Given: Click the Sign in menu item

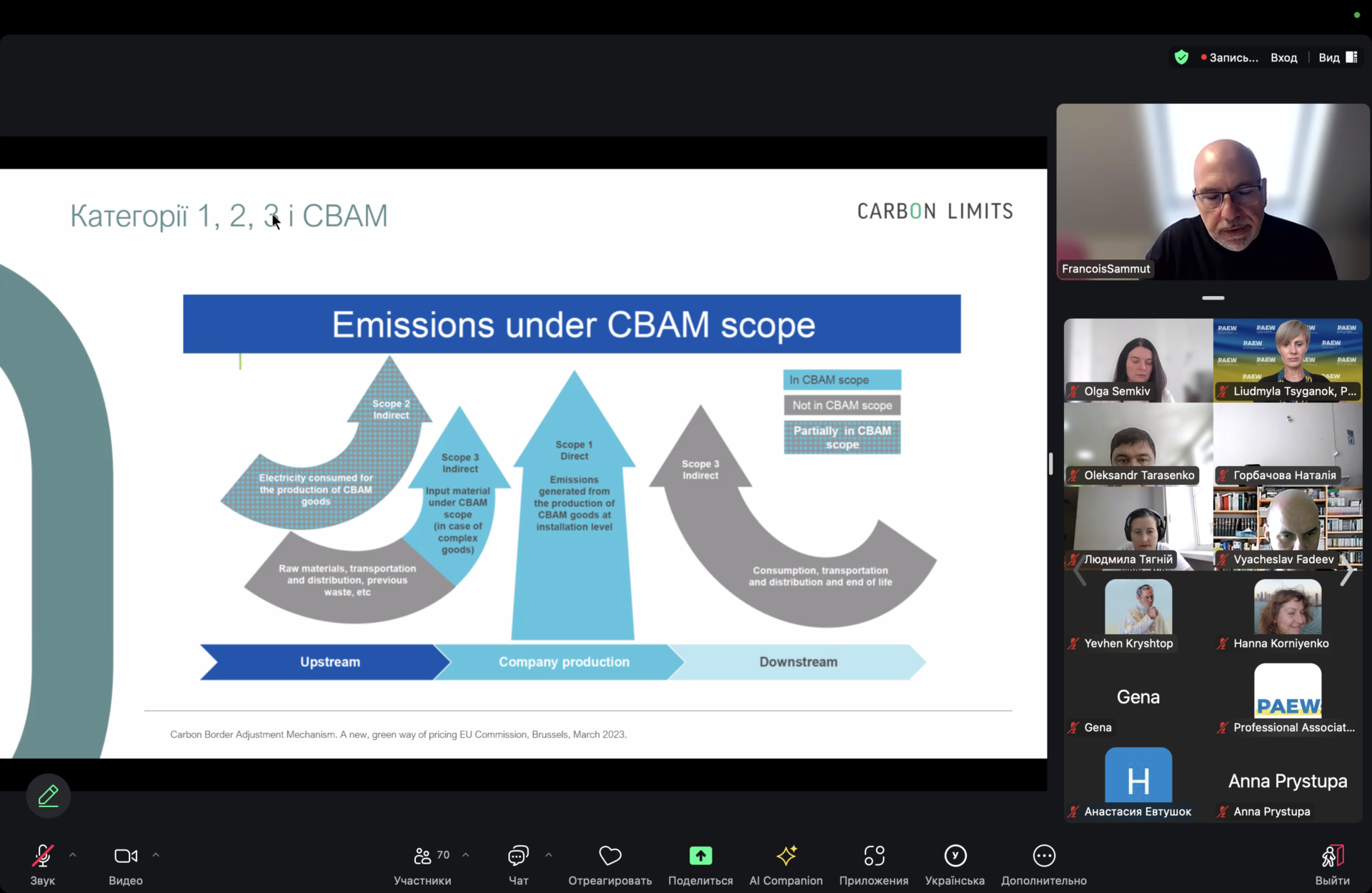Looking at the screenshot, I should click(1283, 57).
